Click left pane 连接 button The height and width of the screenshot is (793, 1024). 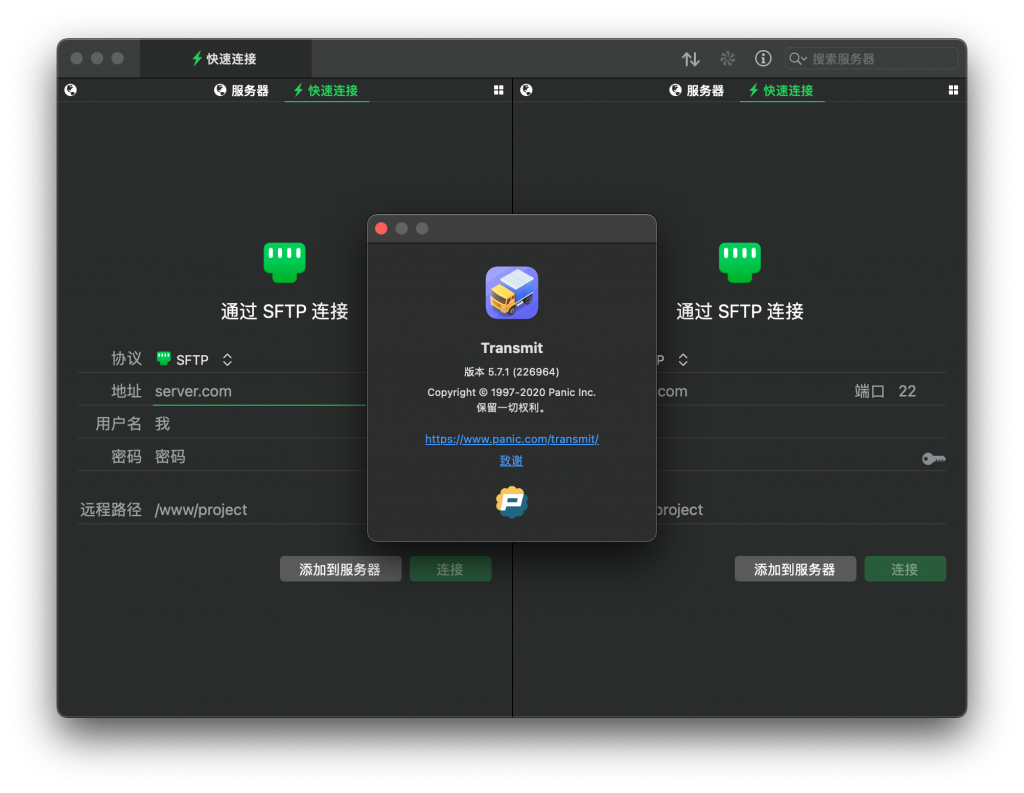(x=450, y=569)
